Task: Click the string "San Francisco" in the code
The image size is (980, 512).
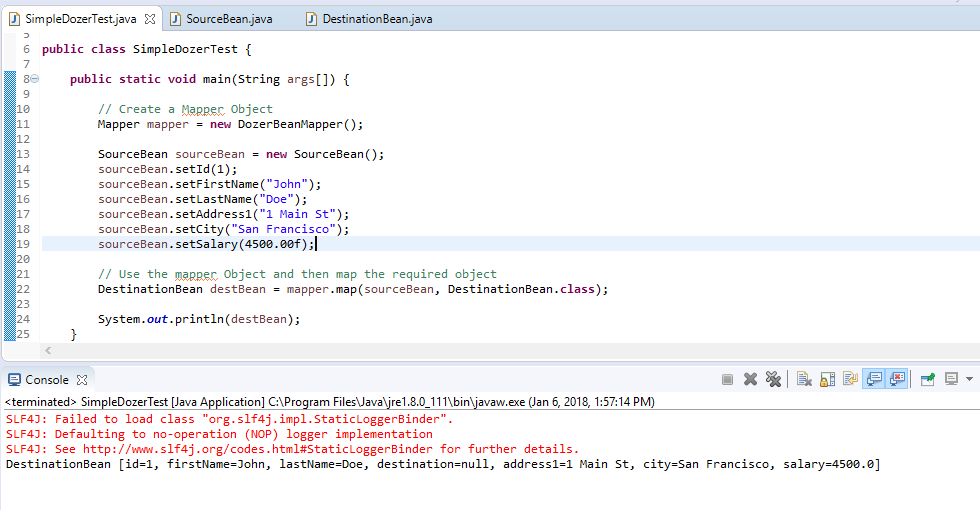Action: click(x=283, y=229)
